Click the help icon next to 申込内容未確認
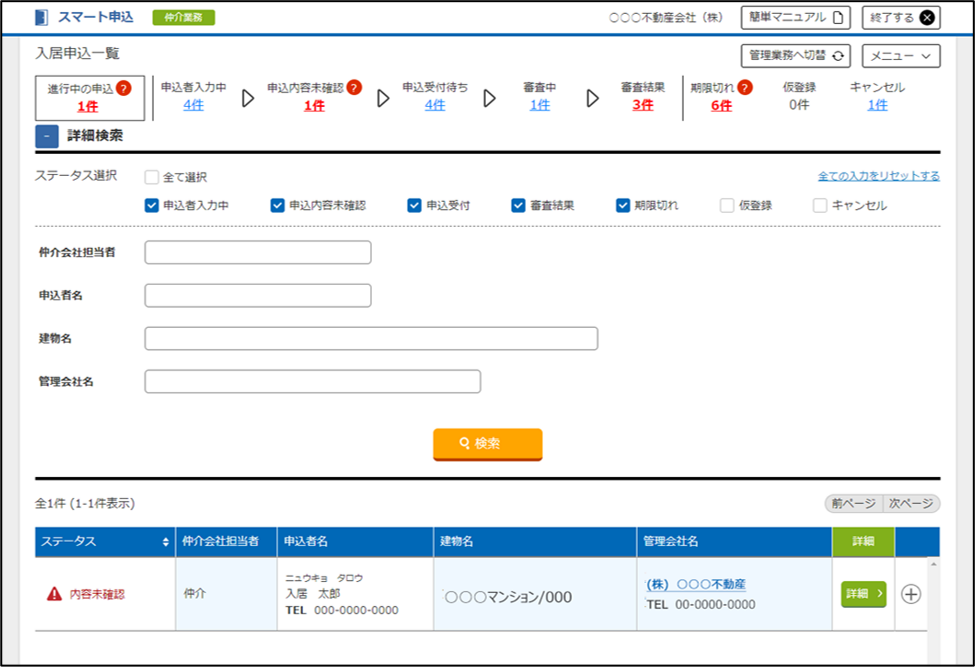Screen dimensions: 975x667 coord(354,88)
